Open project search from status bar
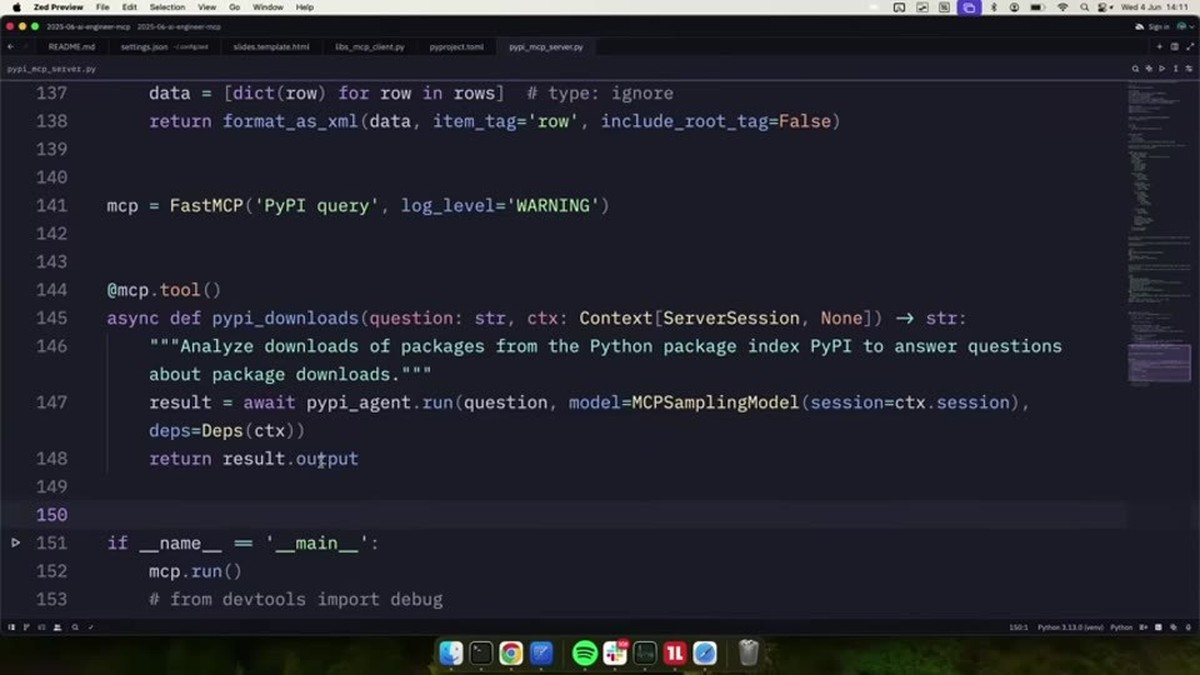 (x=74, y=627)
